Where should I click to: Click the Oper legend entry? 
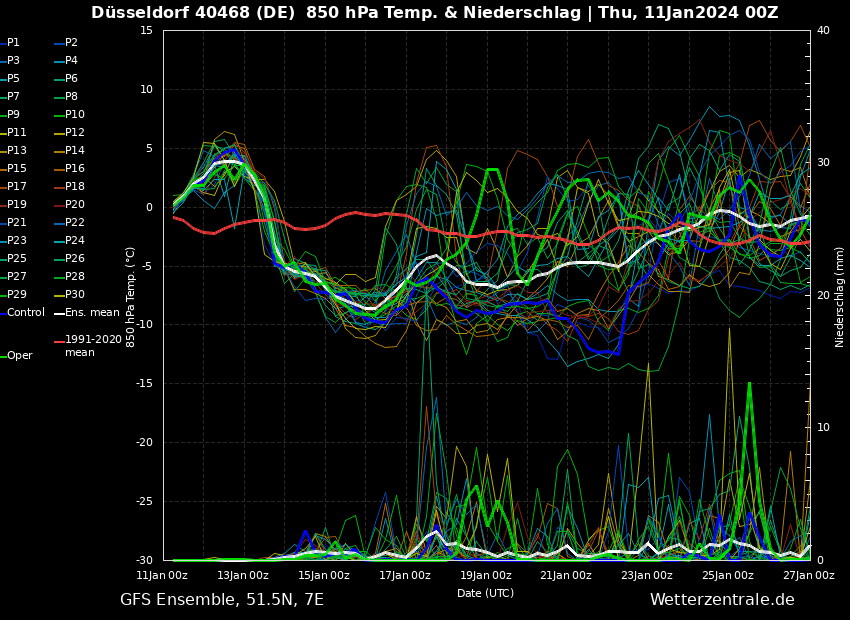[x=19, y=356]
